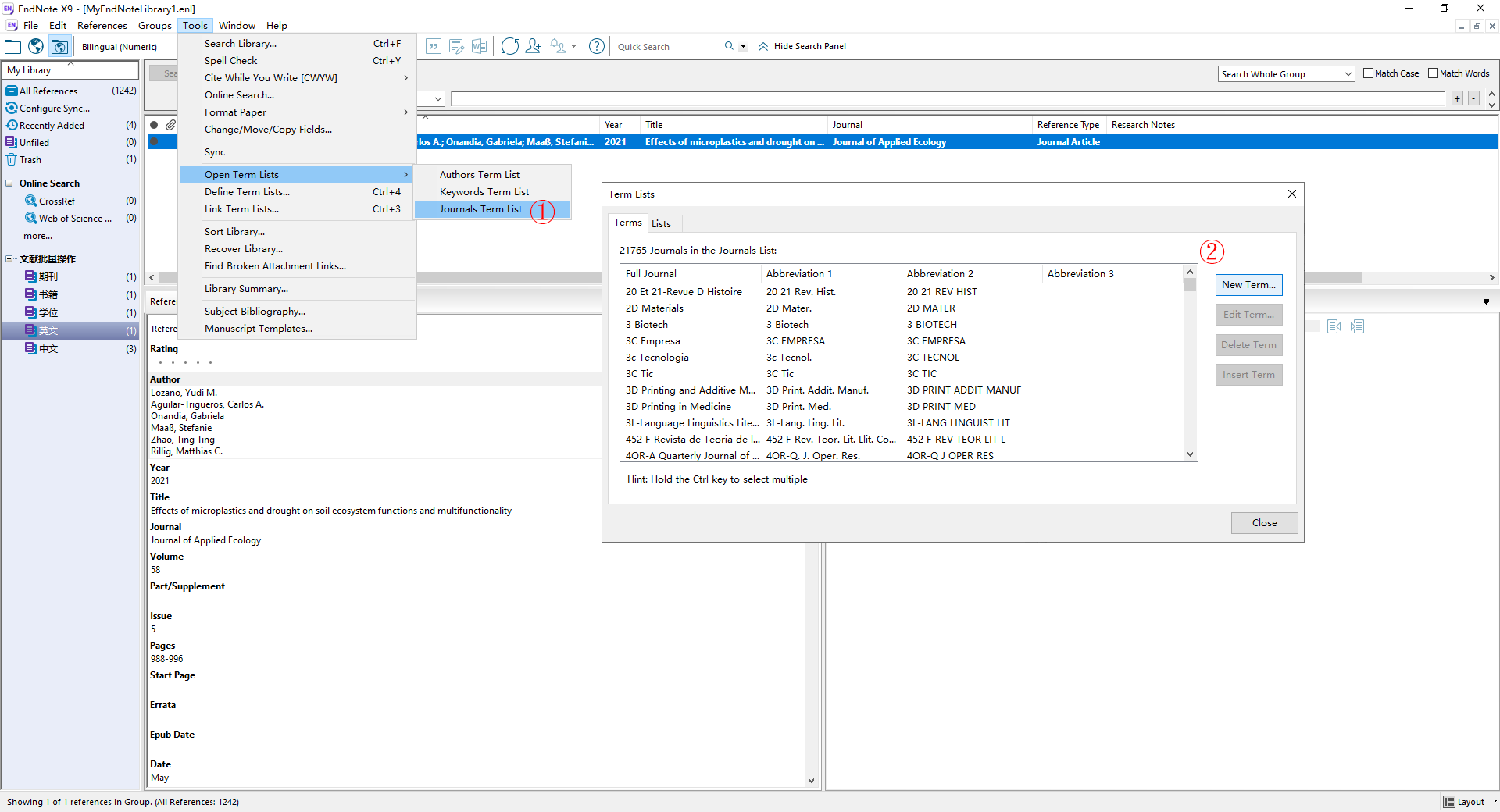Select the Local Library Mode folder icon
Image resolution: width=1500 pixels, height=812 pixels.
(x=13, y=47)
